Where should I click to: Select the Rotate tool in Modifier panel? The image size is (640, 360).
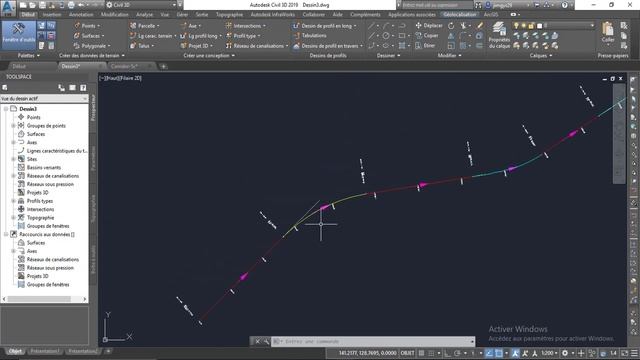451,26
